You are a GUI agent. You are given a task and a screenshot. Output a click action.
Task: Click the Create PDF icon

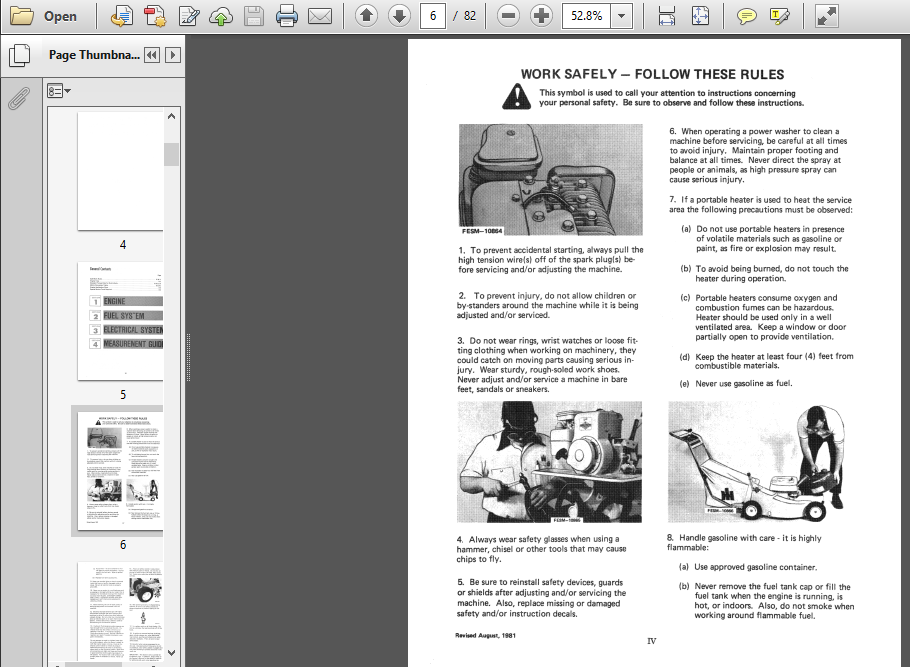(155, 16)
